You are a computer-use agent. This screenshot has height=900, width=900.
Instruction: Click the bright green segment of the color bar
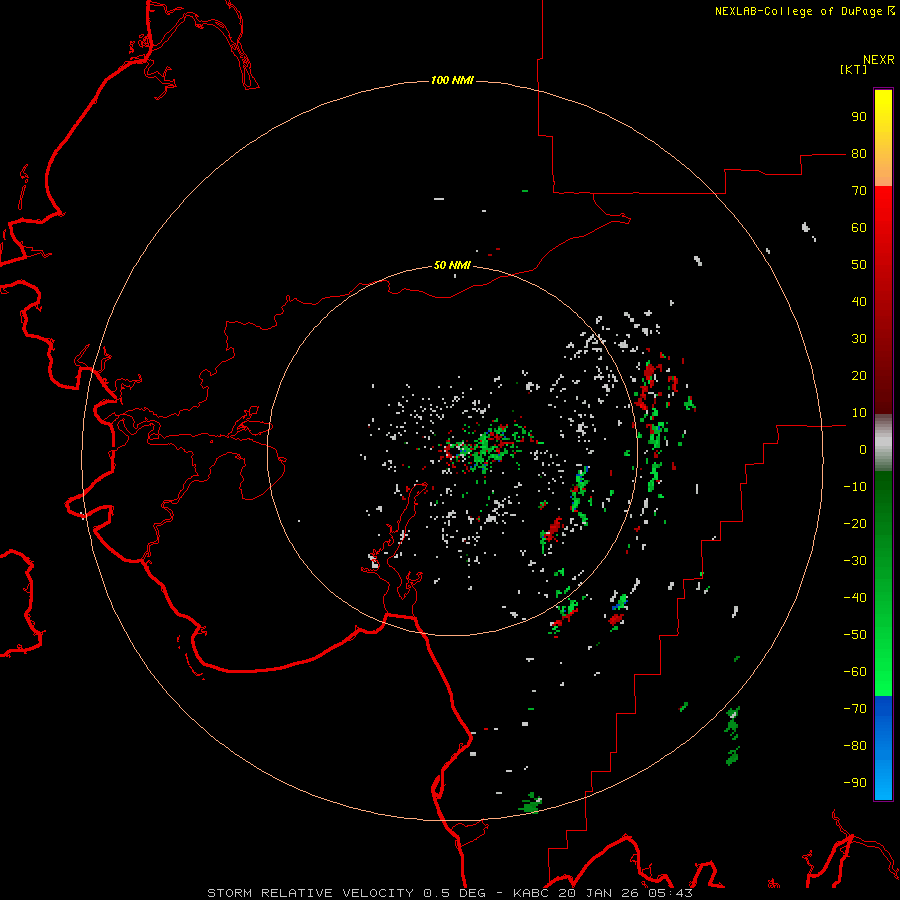(883, 584)
